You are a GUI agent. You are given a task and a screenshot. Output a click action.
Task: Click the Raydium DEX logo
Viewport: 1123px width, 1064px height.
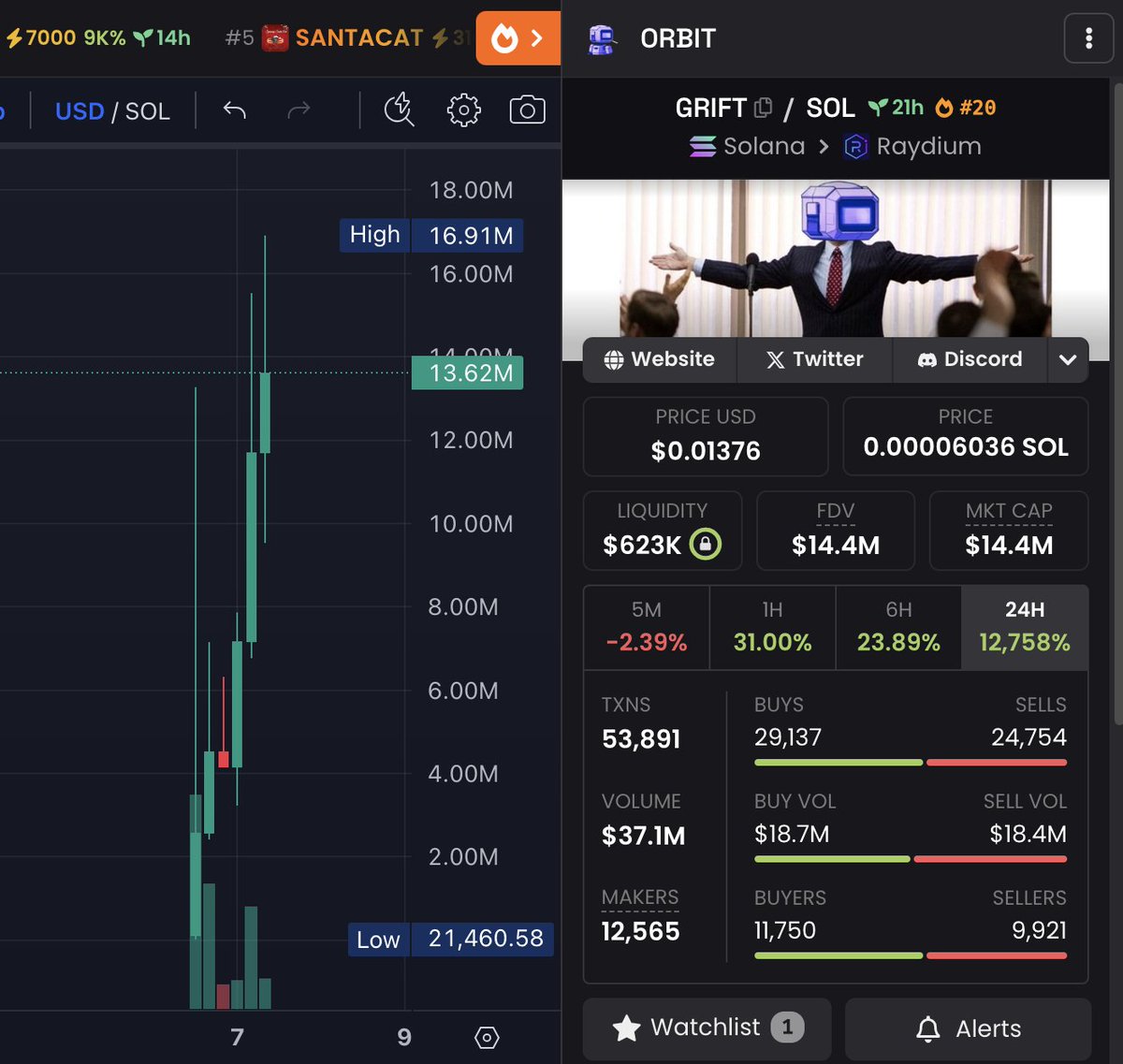tap(855, 147)
